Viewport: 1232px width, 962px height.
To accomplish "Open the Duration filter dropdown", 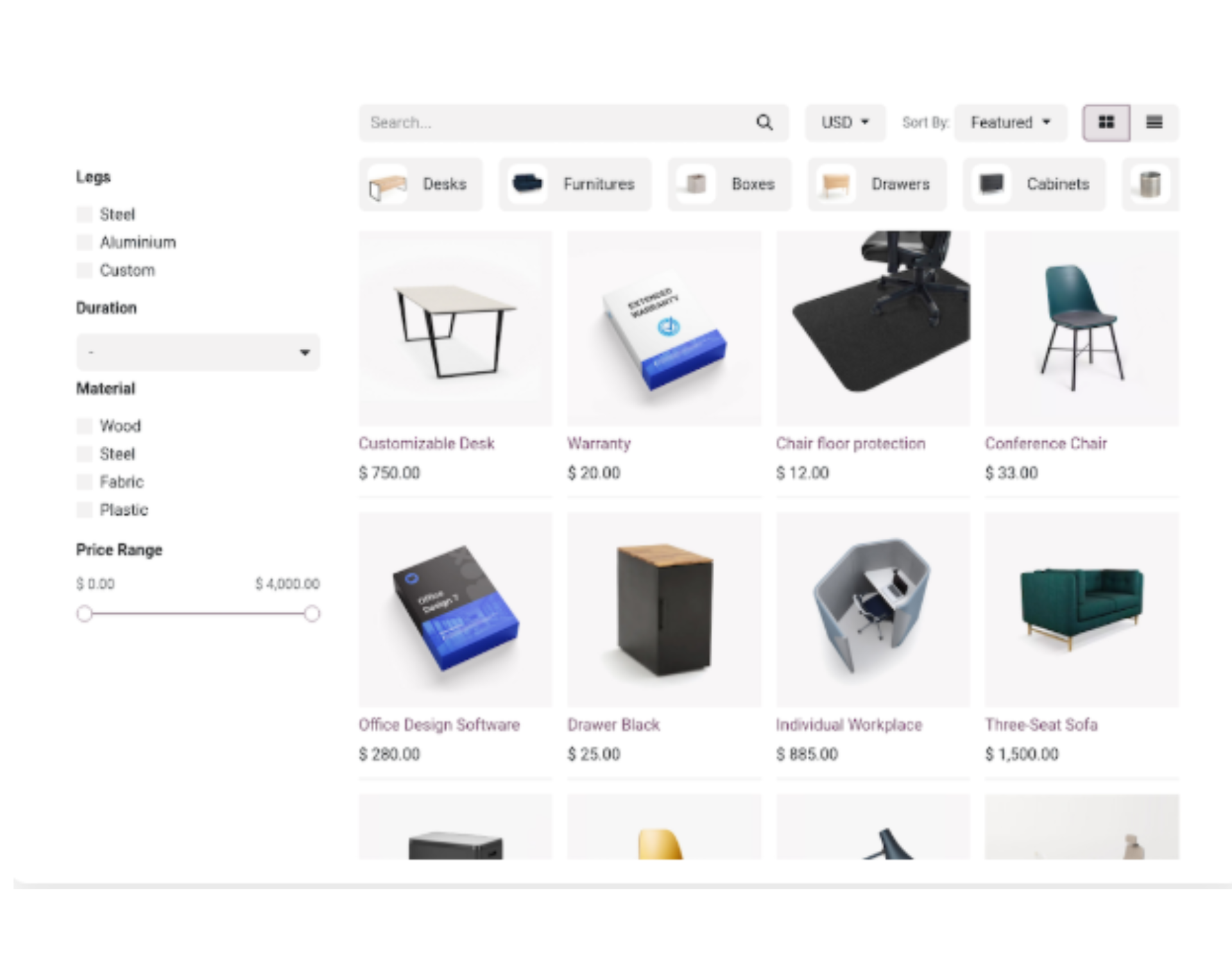I will pyautogui.click(x=198, y=352).
